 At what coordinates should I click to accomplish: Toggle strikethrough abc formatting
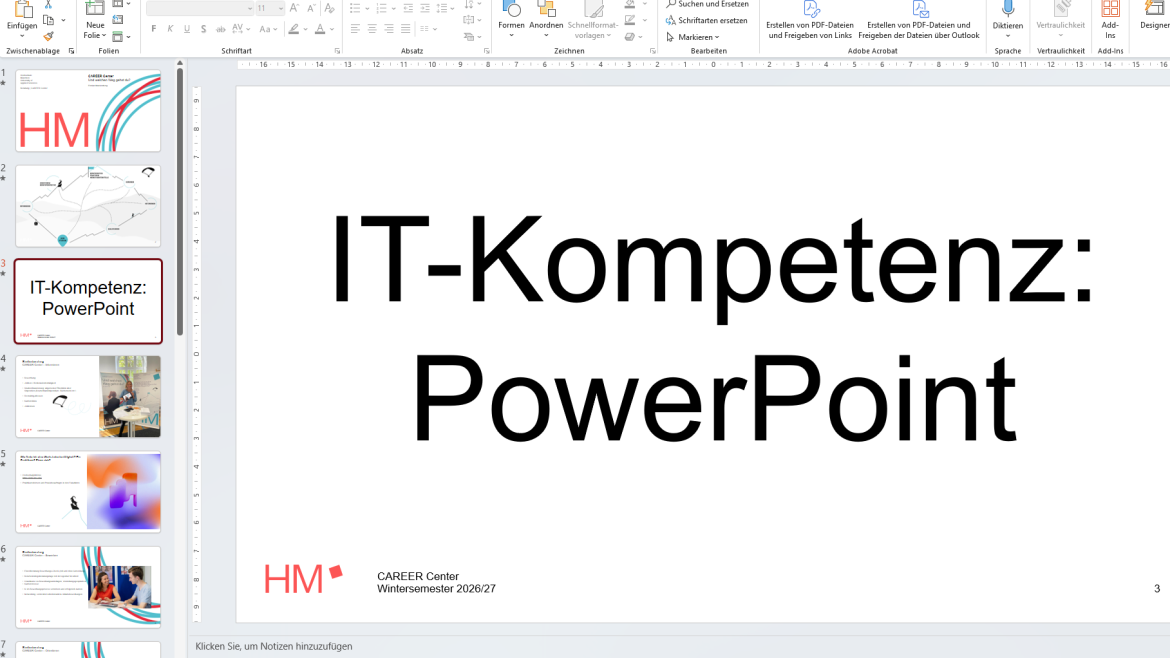(220, 29)
